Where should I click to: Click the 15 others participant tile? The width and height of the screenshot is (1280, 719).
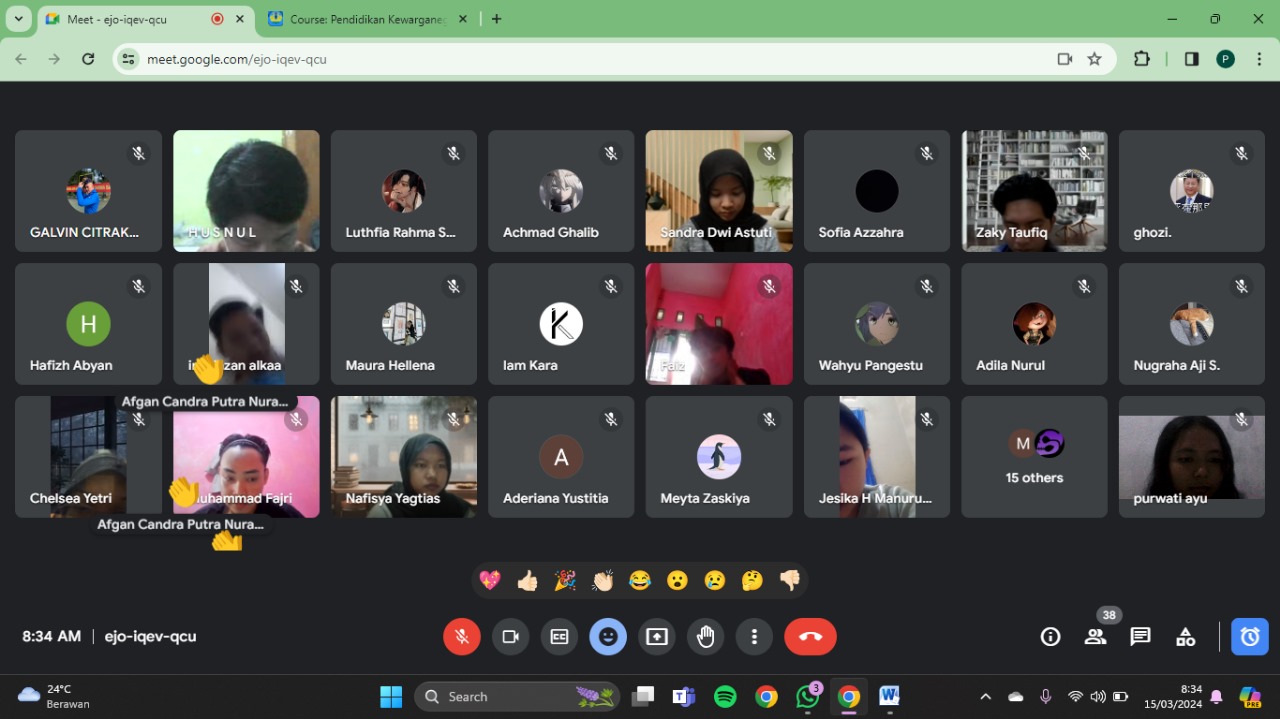click(x=1034, y=457)
